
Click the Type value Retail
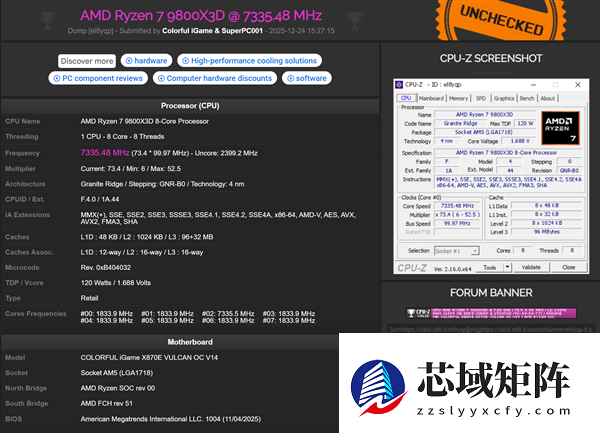click(89, 298)
